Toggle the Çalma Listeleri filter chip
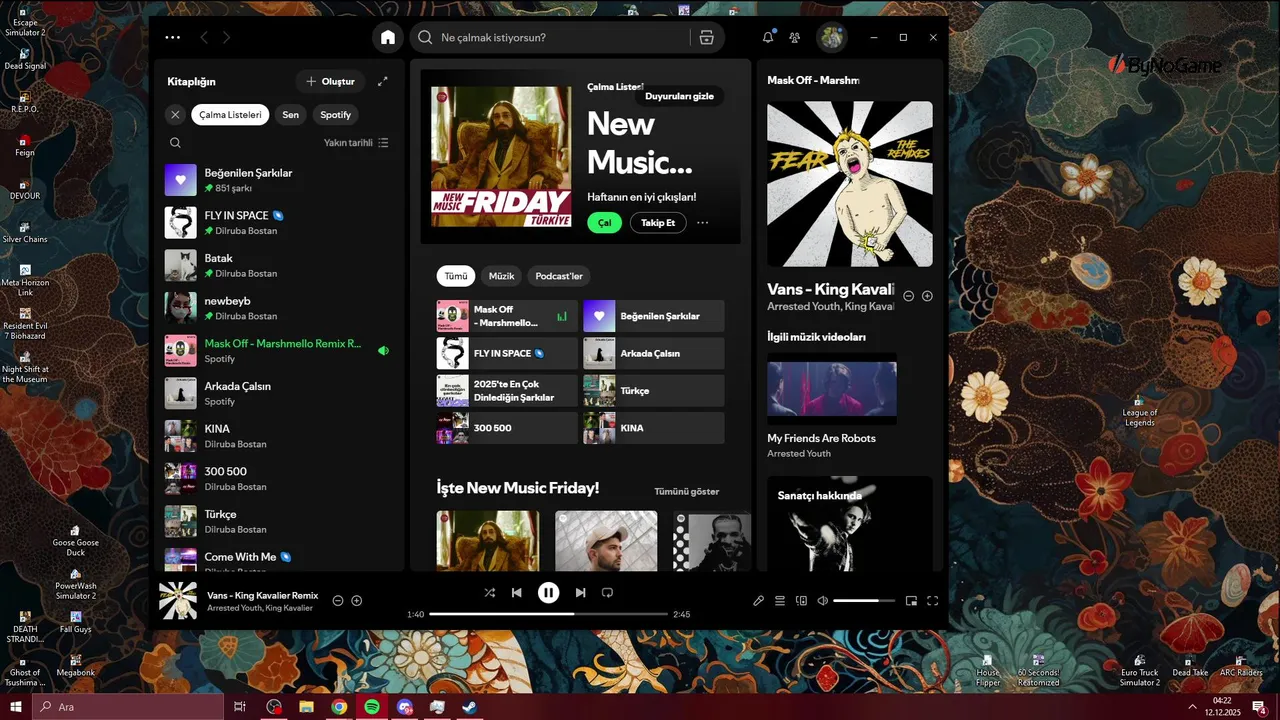The image size is (1280, 720). pos(230,115)
